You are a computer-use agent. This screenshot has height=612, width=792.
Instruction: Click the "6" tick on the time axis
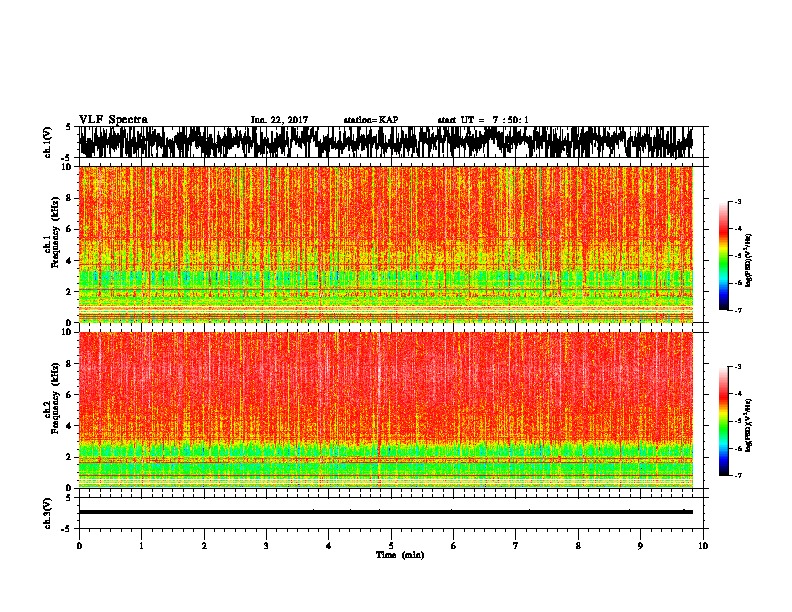tap(453, 546)
